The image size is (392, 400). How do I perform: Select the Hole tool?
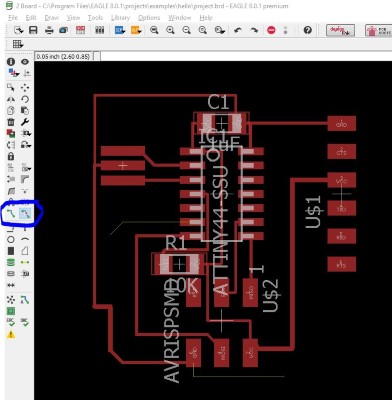(x=11, y=274)
